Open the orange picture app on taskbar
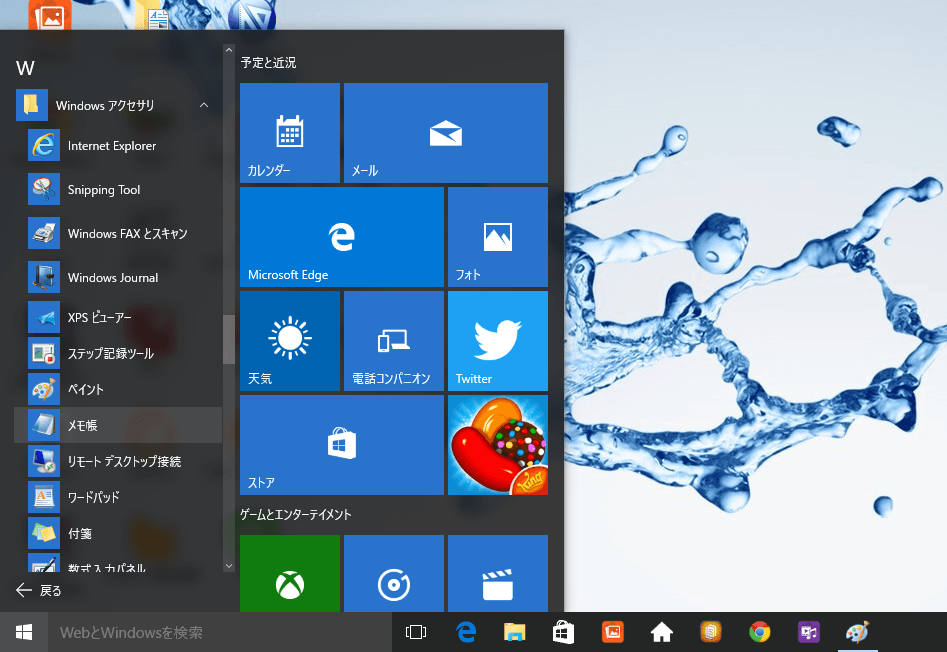This screenshot has width=947, height=652. [612, 632]
